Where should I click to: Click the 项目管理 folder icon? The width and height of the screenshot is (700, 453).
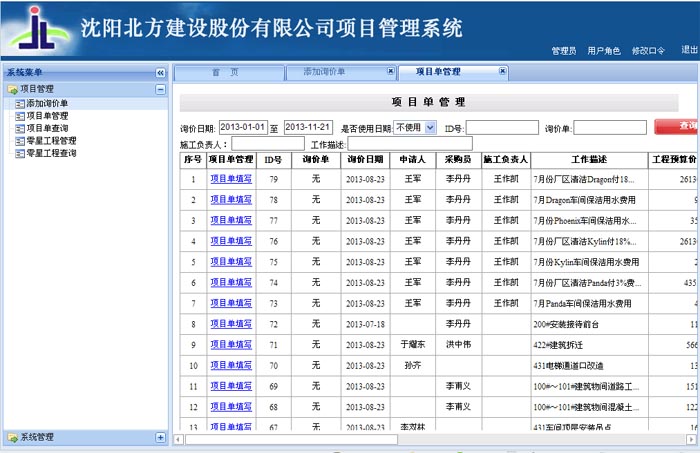tap(12, 89)
